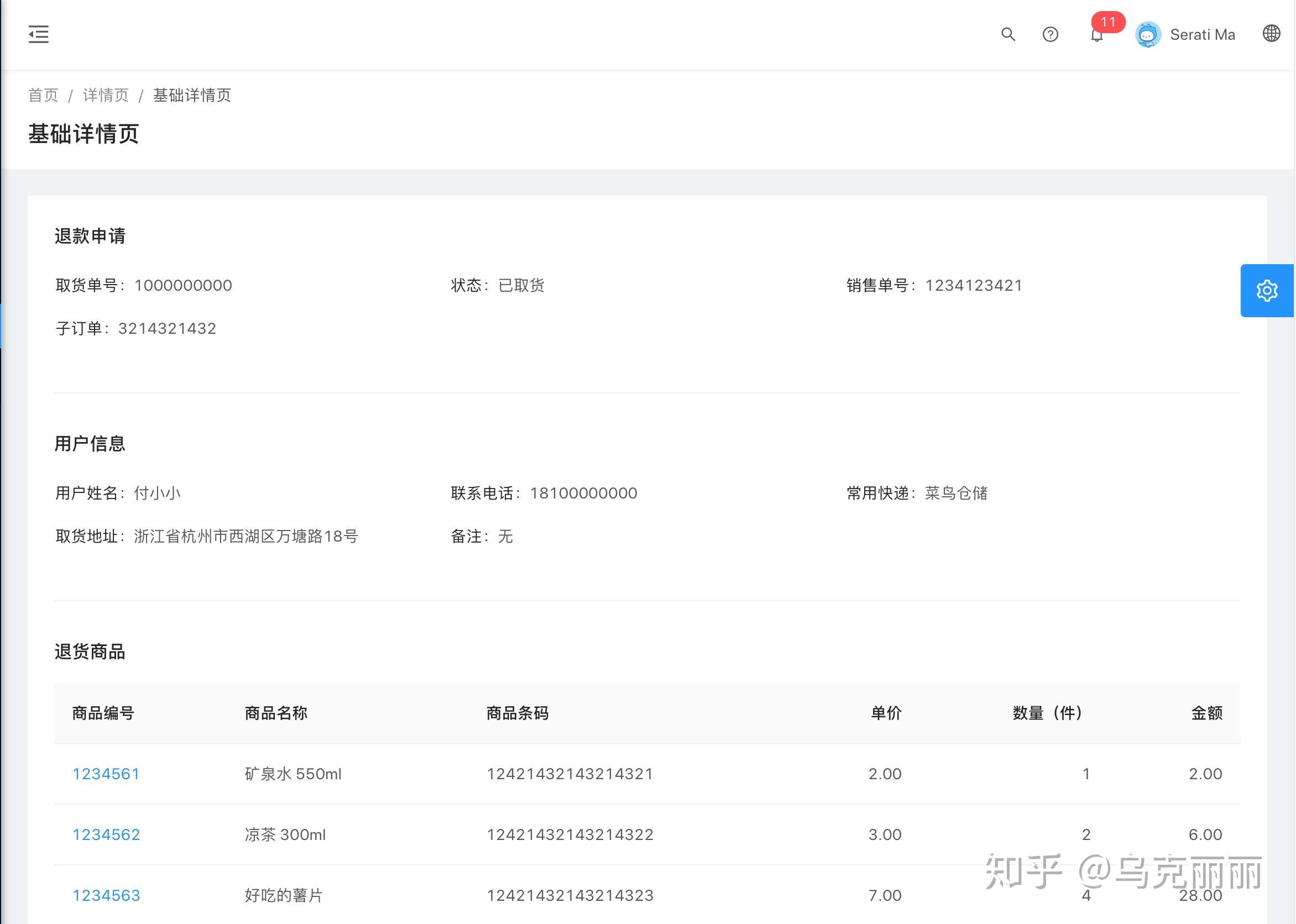1296x924 pixels.
Task: Click the 退货商品 section title
Action: coord(90,652)
